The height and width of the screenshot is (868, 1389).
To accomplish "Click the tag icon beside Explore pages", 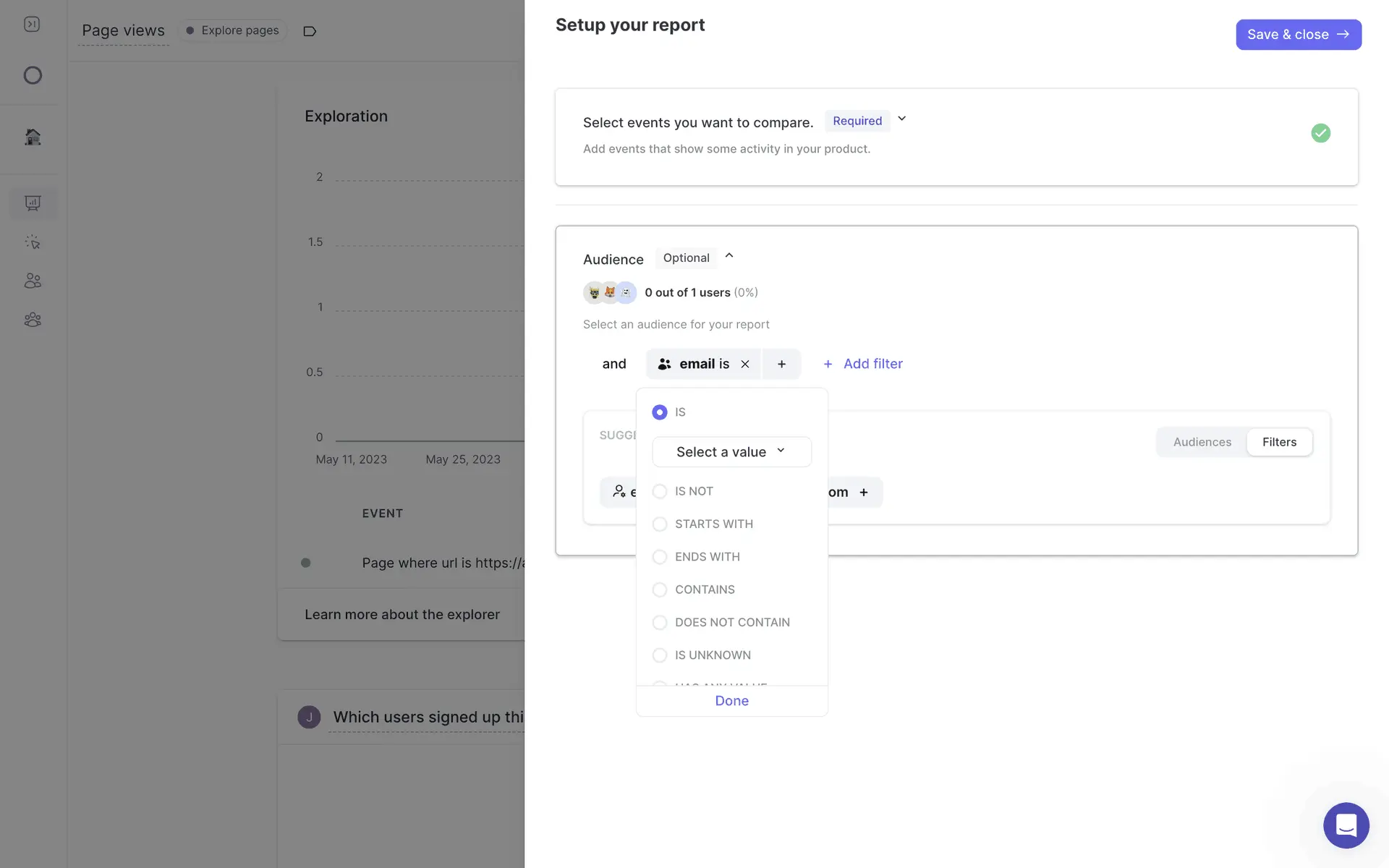I will point(310,31).
